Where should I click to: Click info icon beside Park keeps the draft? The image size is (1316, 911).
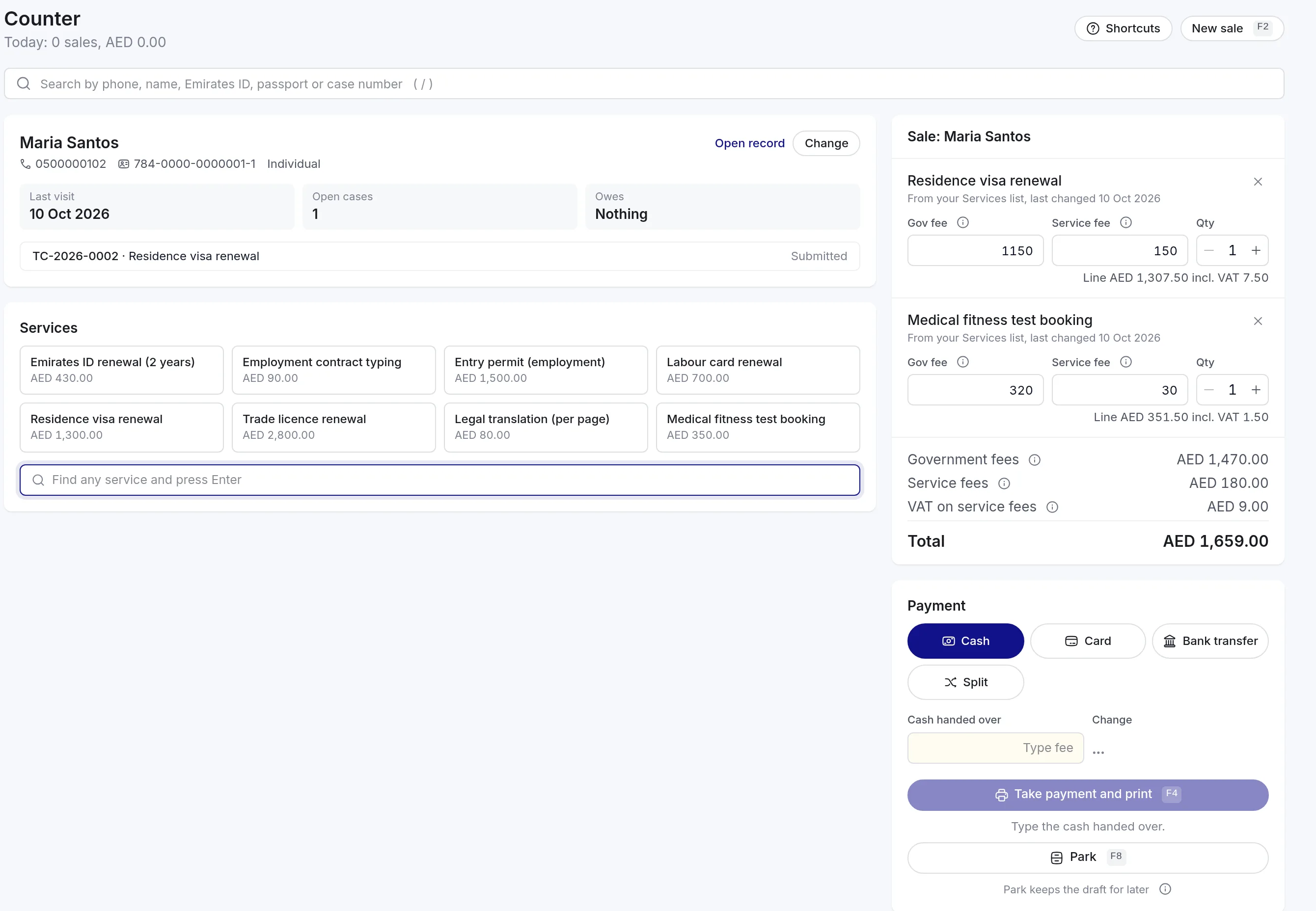[x=1165, y=889]
